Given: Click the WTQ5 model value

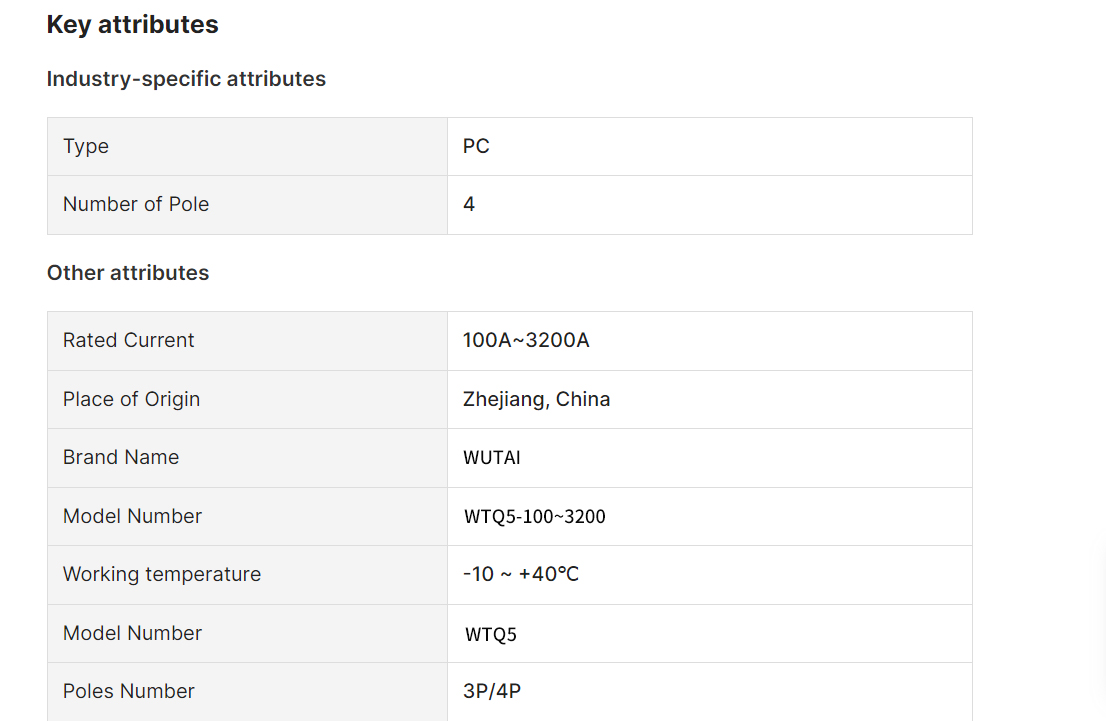Looking at the screenshot, I should pos(491,635).
